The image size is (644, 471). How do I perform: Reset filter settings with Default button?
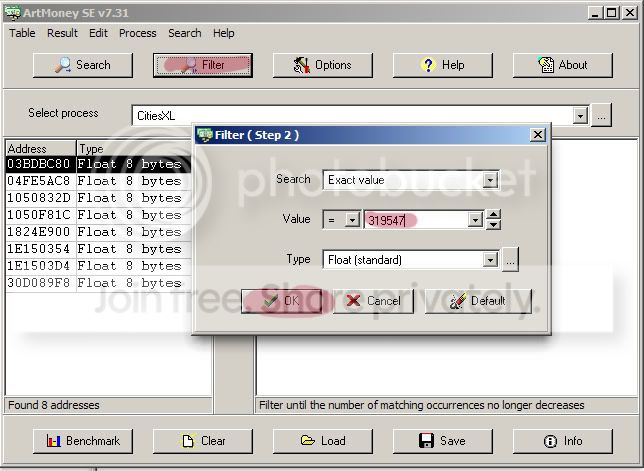coord(478,301)
